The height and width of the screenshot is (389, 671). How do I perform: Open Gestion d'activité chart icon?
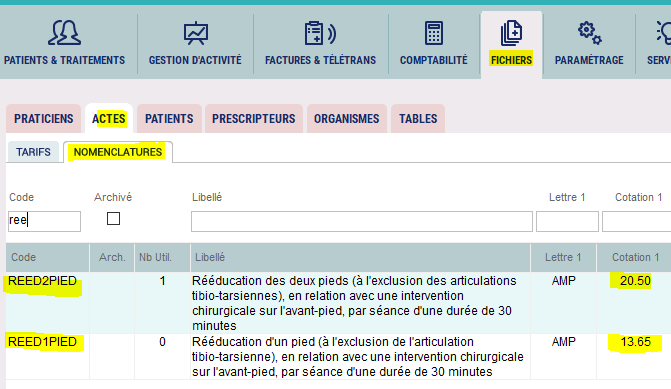pos(196,33)
